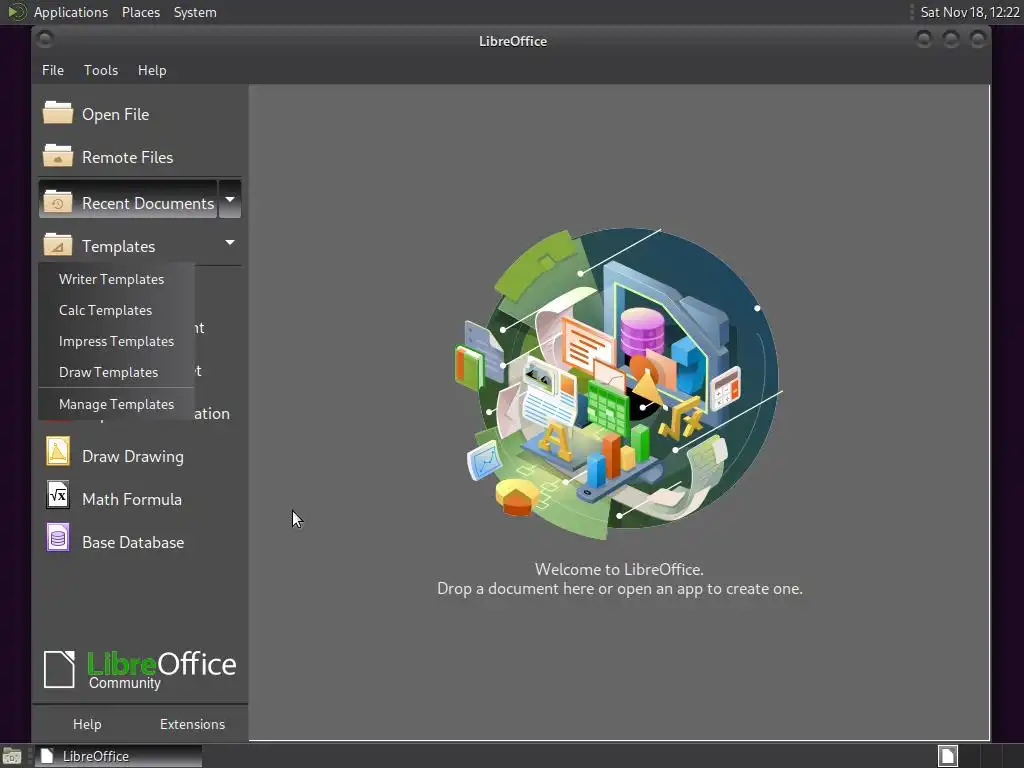Click the LibreOffice welcome illustration
This screenshot has height=768, width=1024.
618,383
